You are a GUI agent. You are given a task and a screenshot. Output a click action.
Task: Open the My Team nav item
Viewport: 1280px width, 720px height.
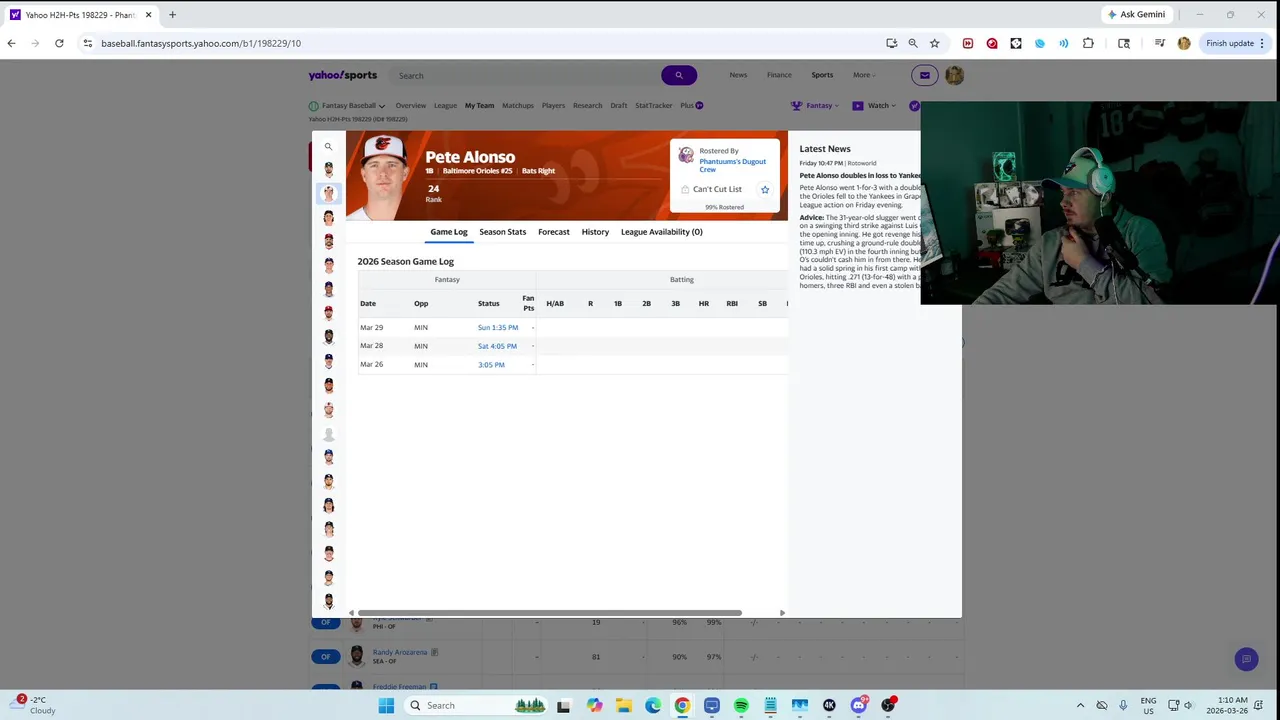[479, 105]
